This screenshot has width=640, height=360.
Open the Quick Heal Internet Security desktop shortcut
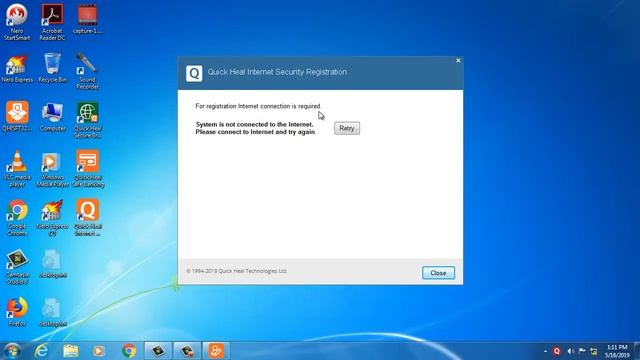tap(87, 217)
